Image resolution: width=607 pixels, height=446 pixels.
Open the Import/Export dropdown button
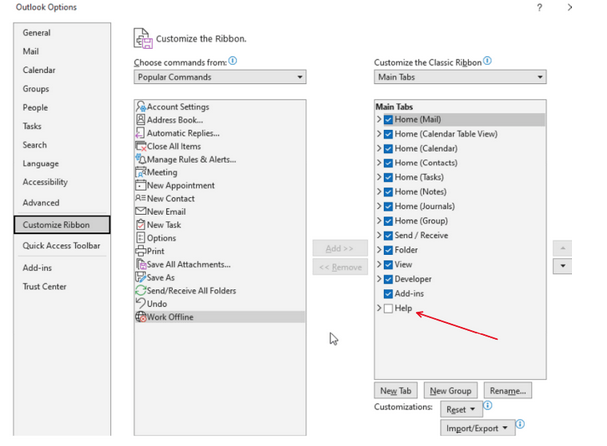pos(477,428)
